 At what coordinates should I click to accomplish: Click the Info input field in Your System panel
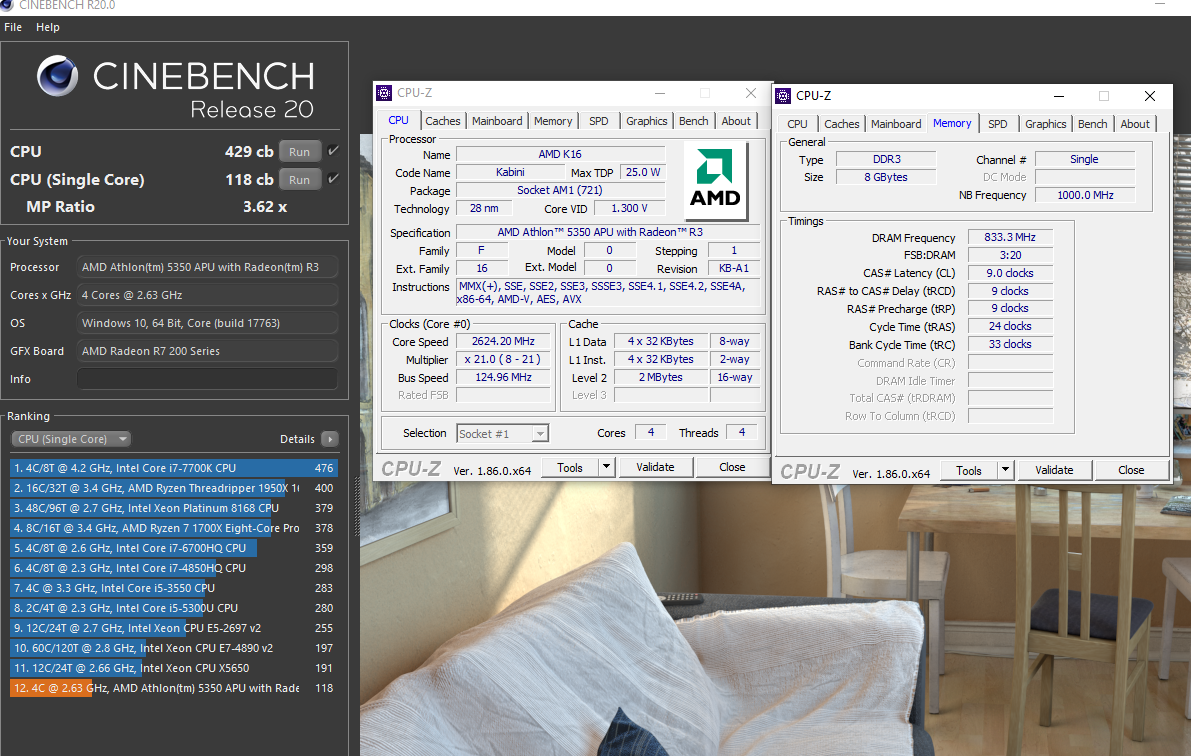(207, 377)
